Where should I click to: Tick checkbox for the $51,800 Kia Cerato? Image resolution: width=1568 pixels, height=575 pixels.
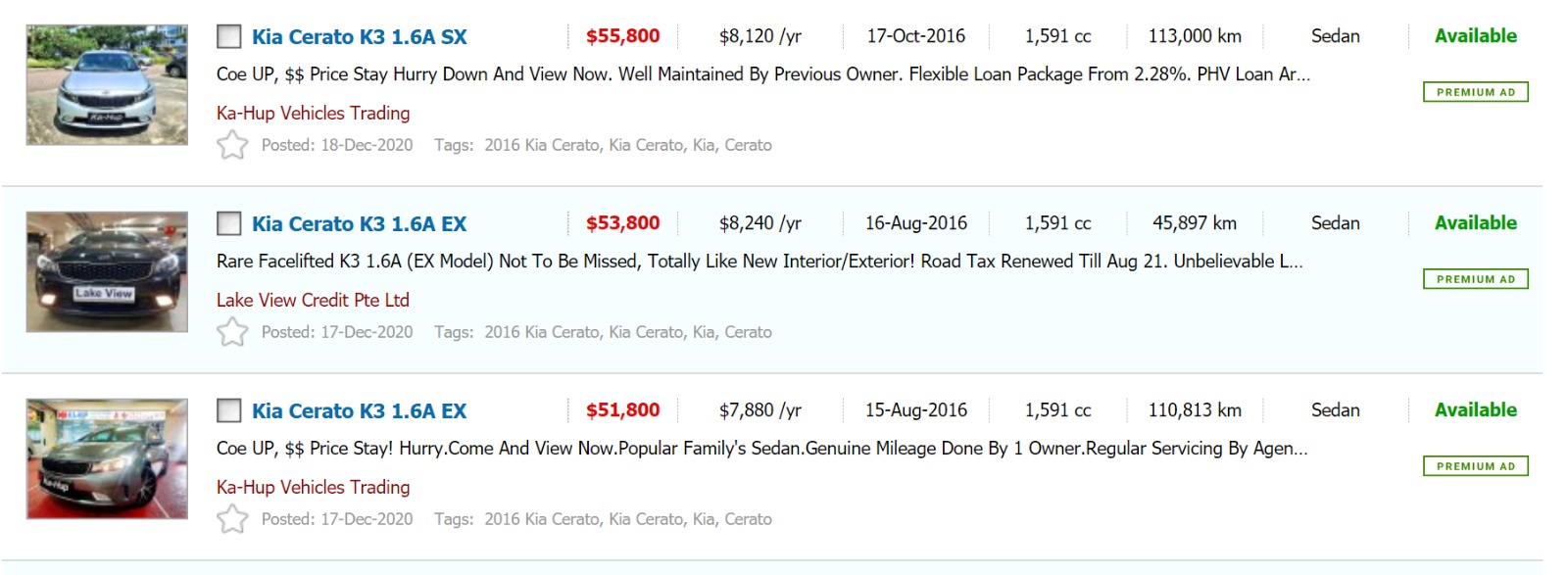[229, 411]
